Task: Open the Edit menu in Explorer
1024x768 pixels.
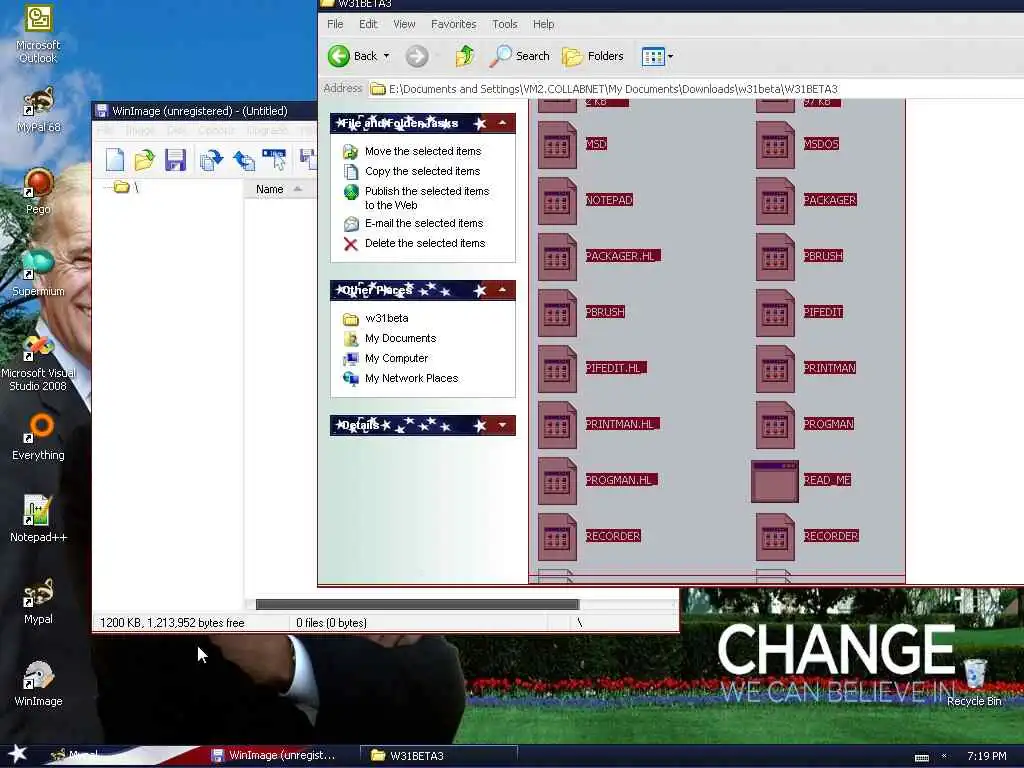Action: point(368,24)
